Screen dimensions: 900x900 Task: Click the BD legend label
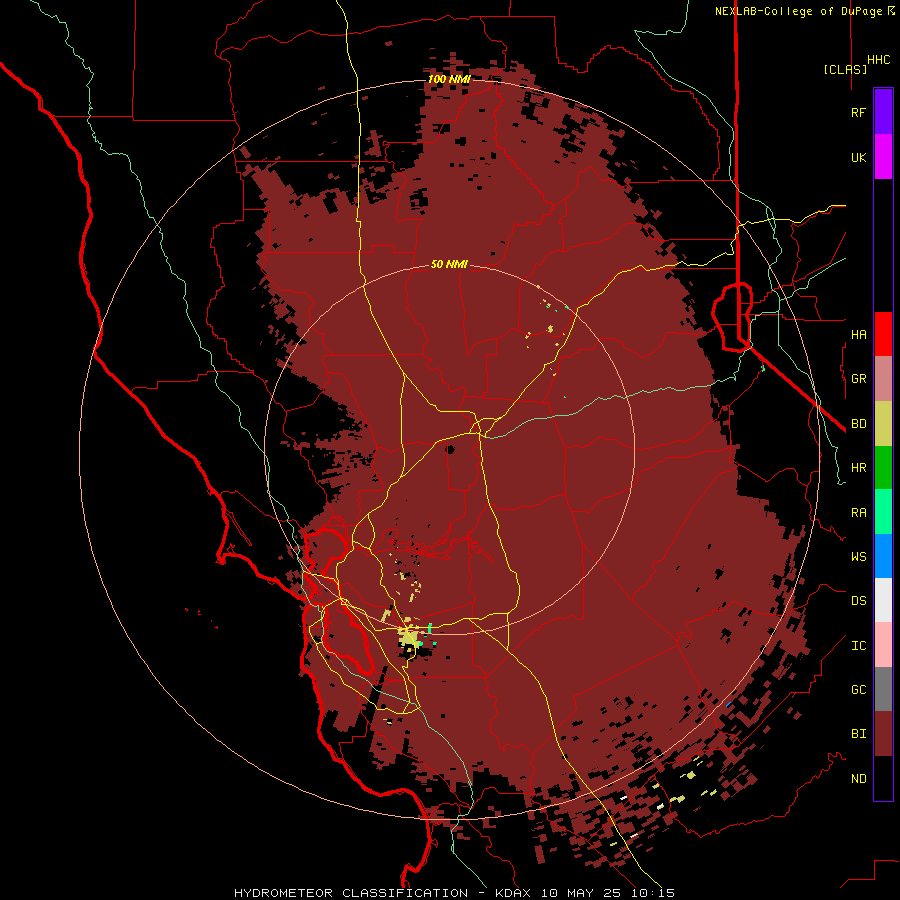858,424
